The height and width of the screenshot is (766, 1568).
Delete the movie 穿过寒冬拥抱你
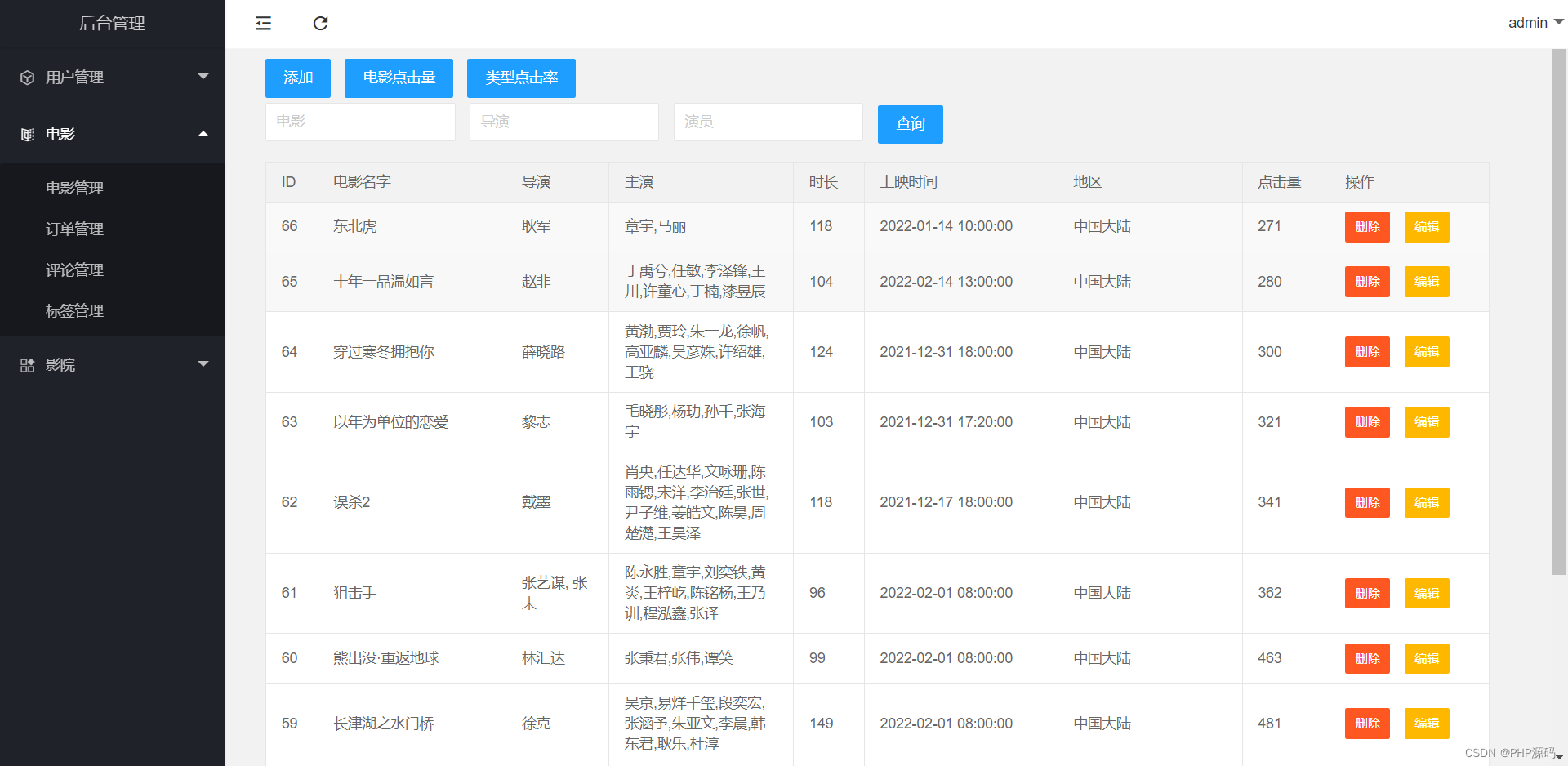pos(1367,352)
